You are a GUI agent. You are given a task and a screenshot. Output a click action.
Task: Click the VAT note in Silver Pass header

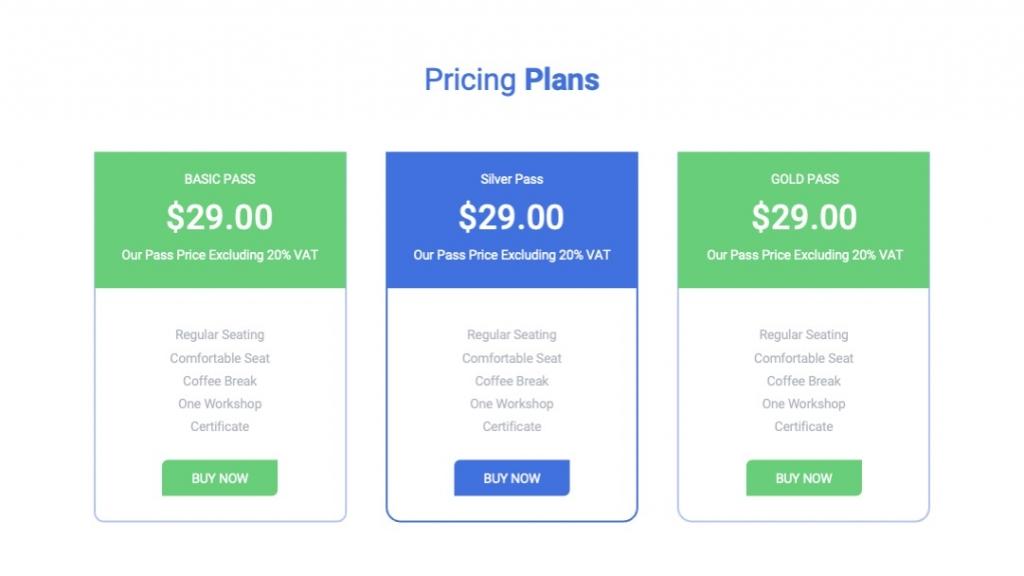[512, 255]
